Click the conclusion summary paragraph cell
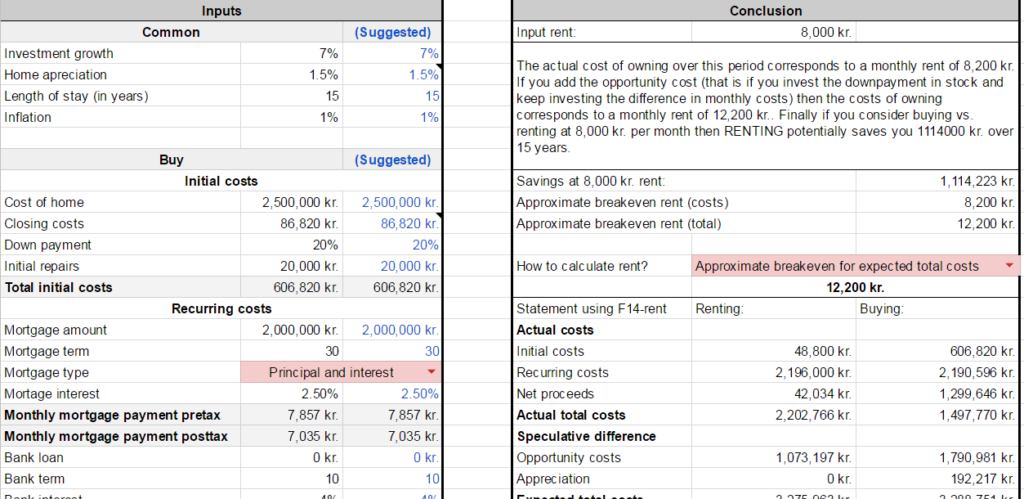The image size is (1024, 499). coord(765,106)
